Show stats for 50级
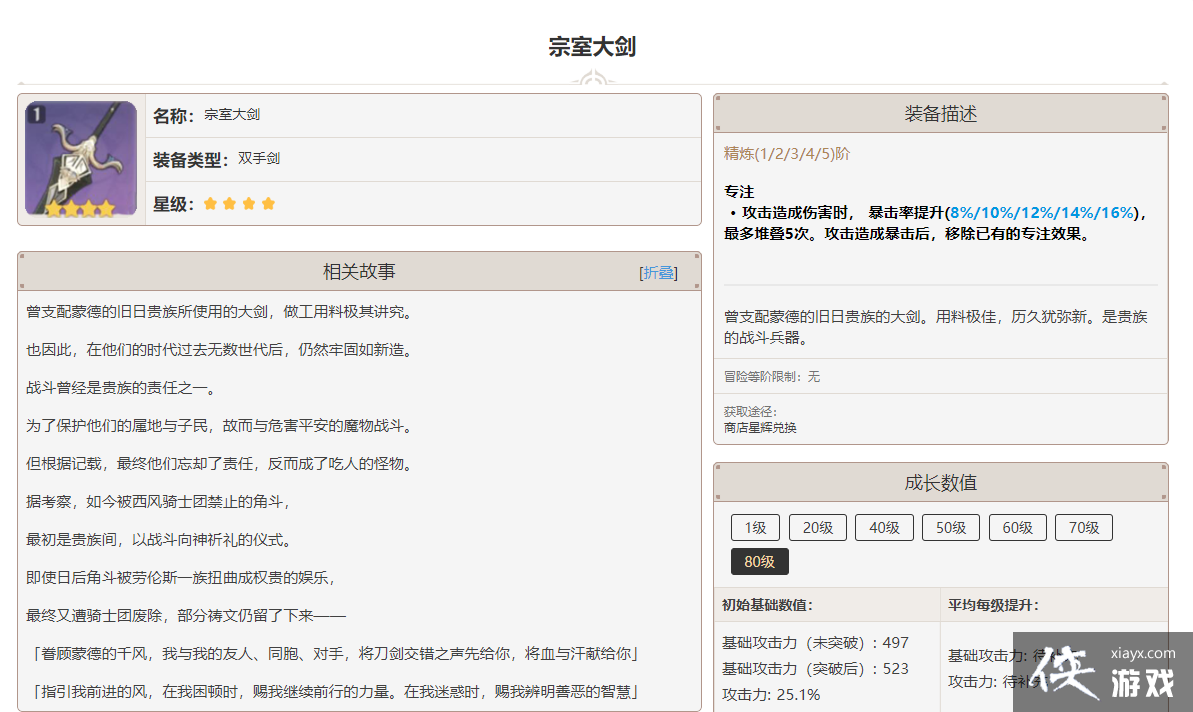Viewport: 1193px width, 712px height. tap(951, 527)
